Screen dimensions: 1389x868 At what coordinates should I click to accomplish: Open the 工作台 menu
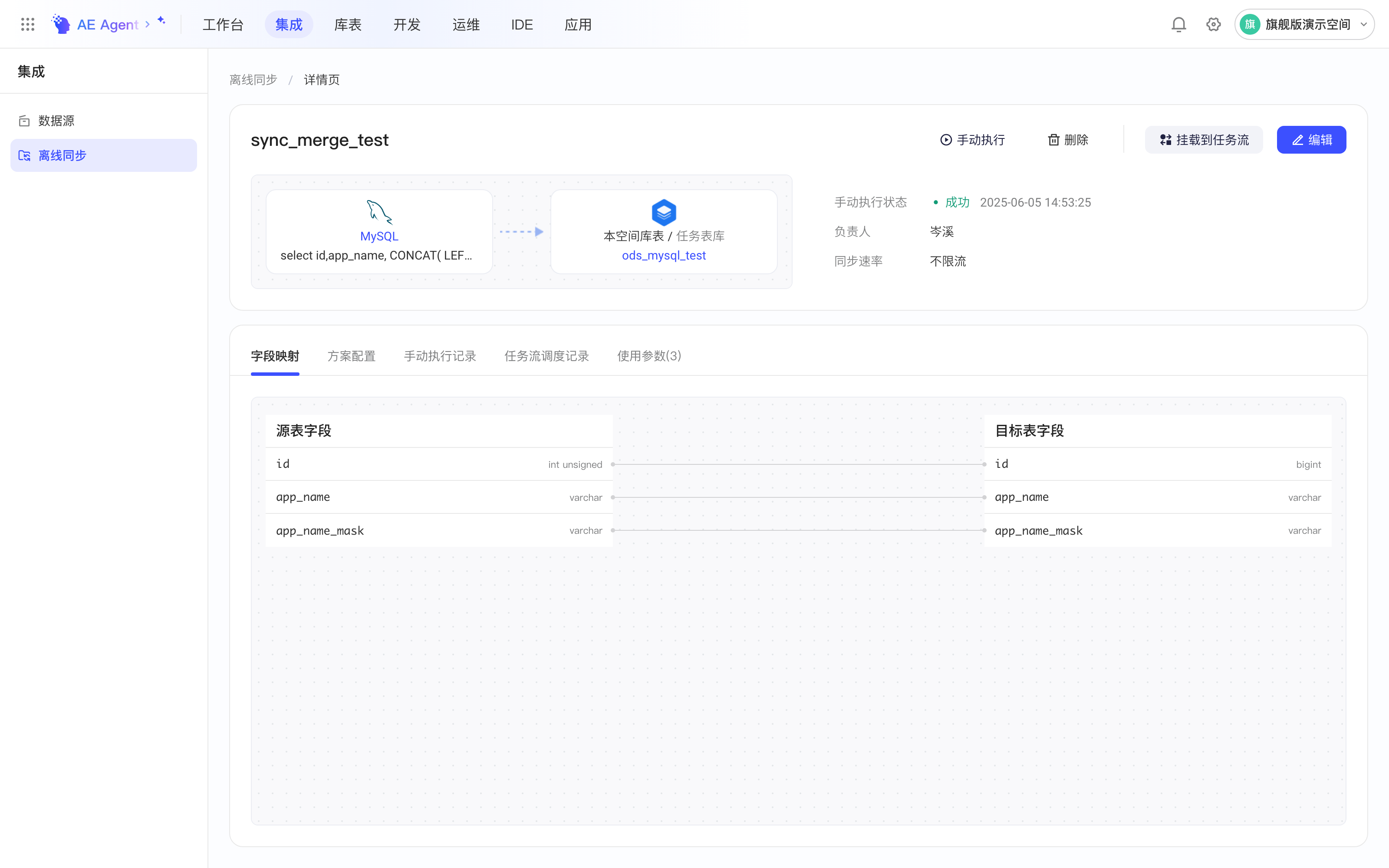(x=223, y=25)
